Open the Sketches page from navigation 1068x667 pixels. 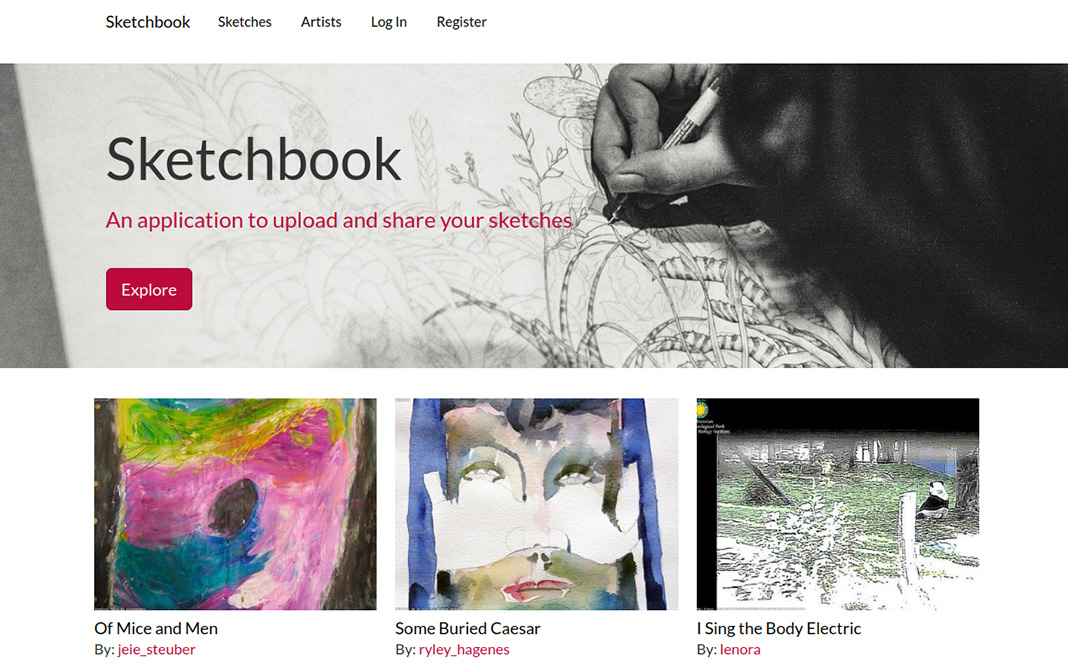click(x=245, y=22)
